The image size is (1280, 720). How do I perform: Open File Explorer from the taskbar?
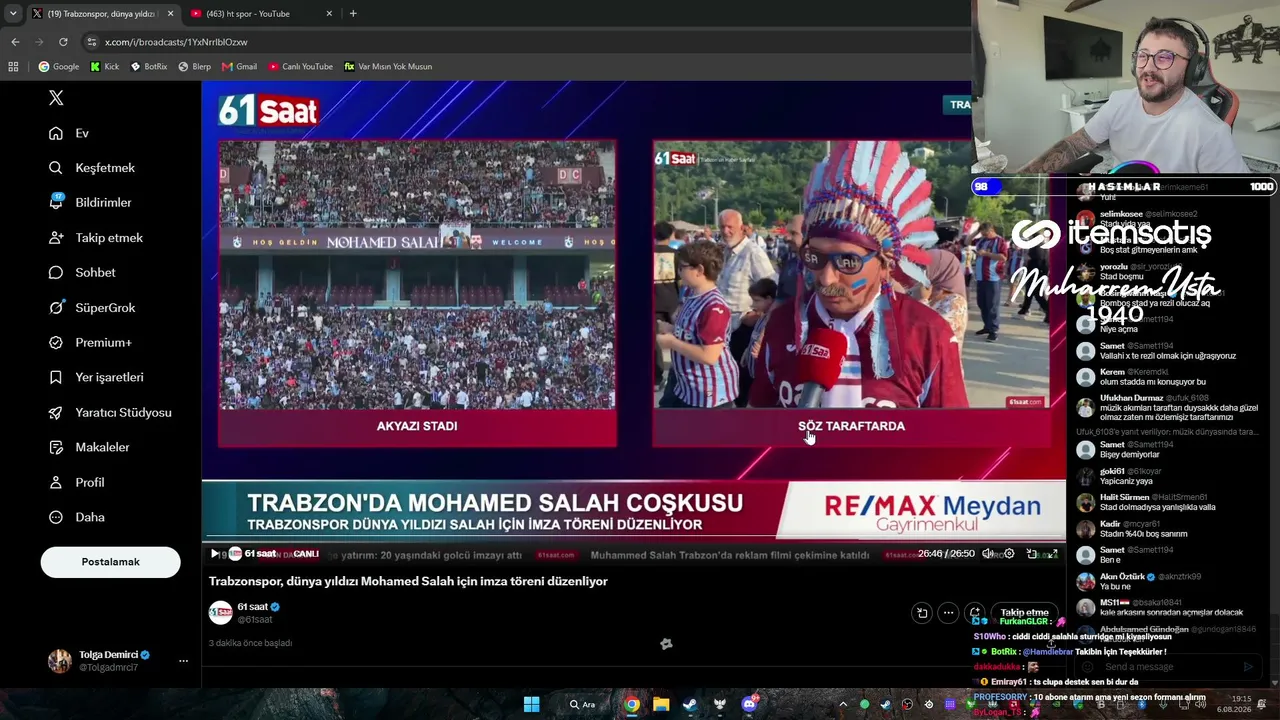pos(661,704)
